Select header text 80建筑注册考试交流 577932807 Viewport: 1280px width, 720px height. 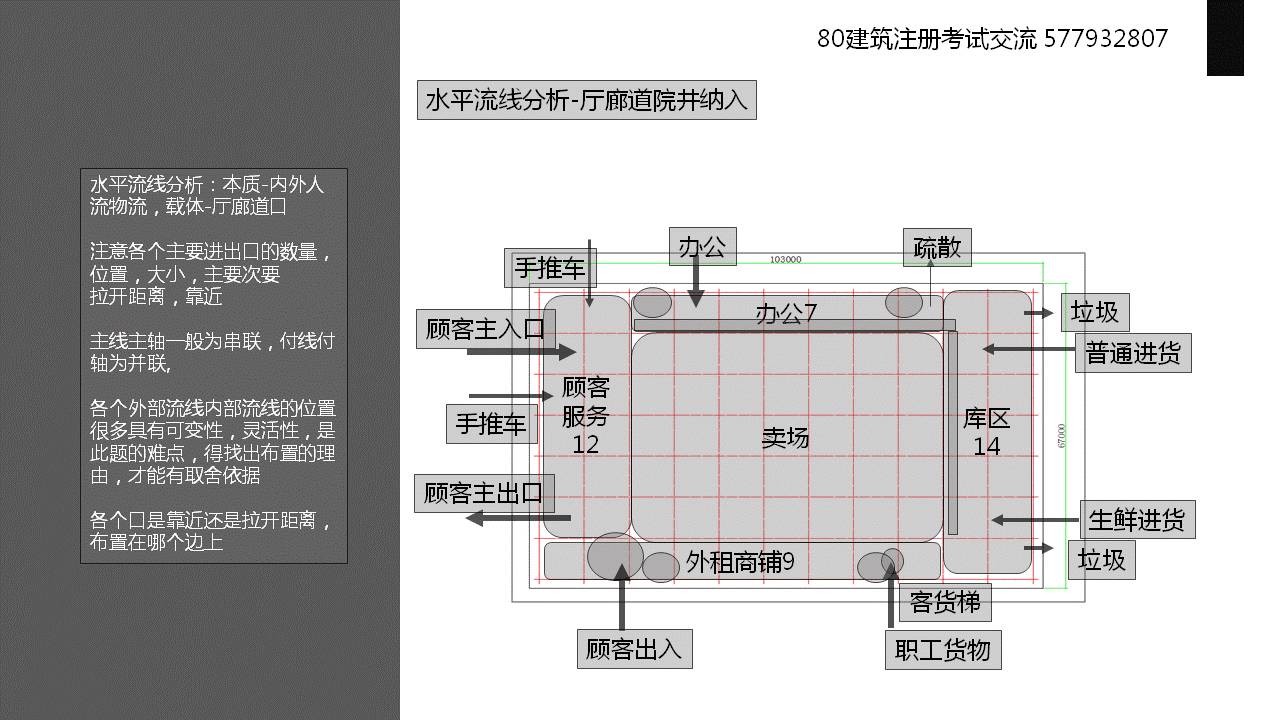[x=992, y=39]
